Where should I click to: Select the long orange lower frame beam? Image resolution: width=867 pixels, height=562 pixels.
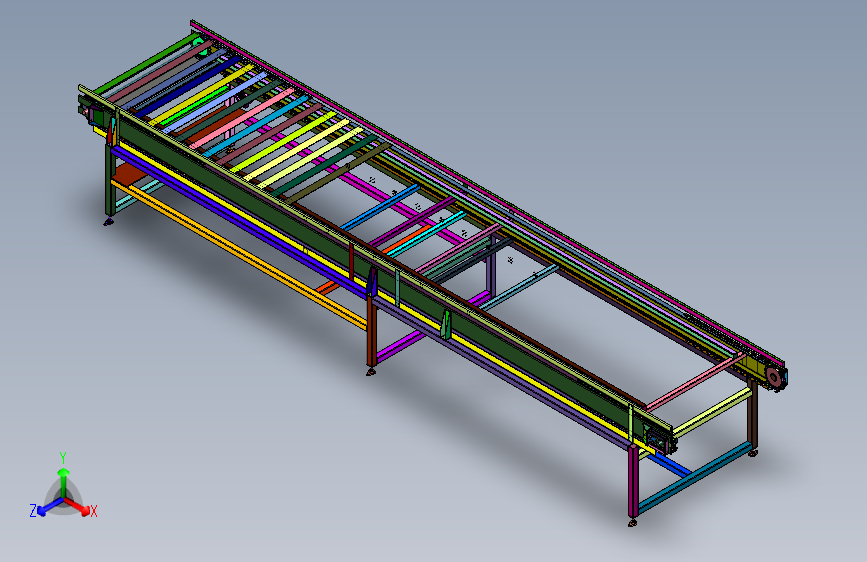239,254
